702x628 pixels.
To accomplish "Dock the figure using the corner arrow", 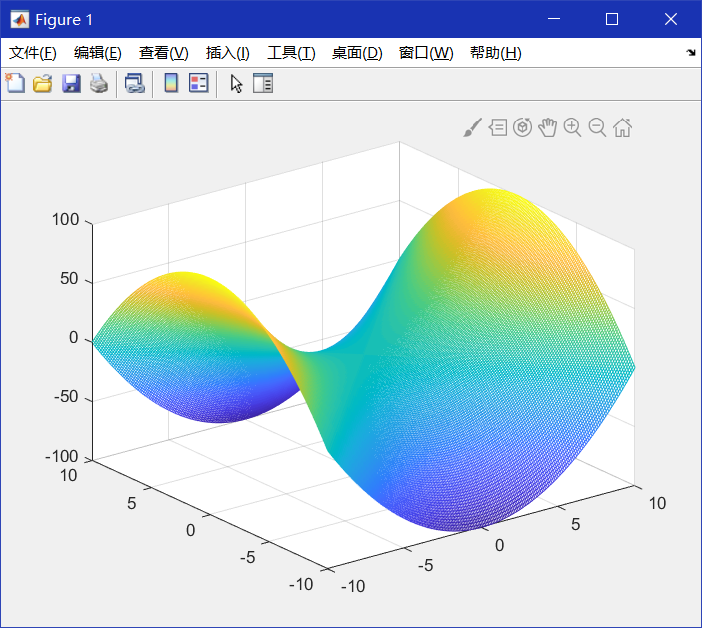I will (x=691, y=53).
